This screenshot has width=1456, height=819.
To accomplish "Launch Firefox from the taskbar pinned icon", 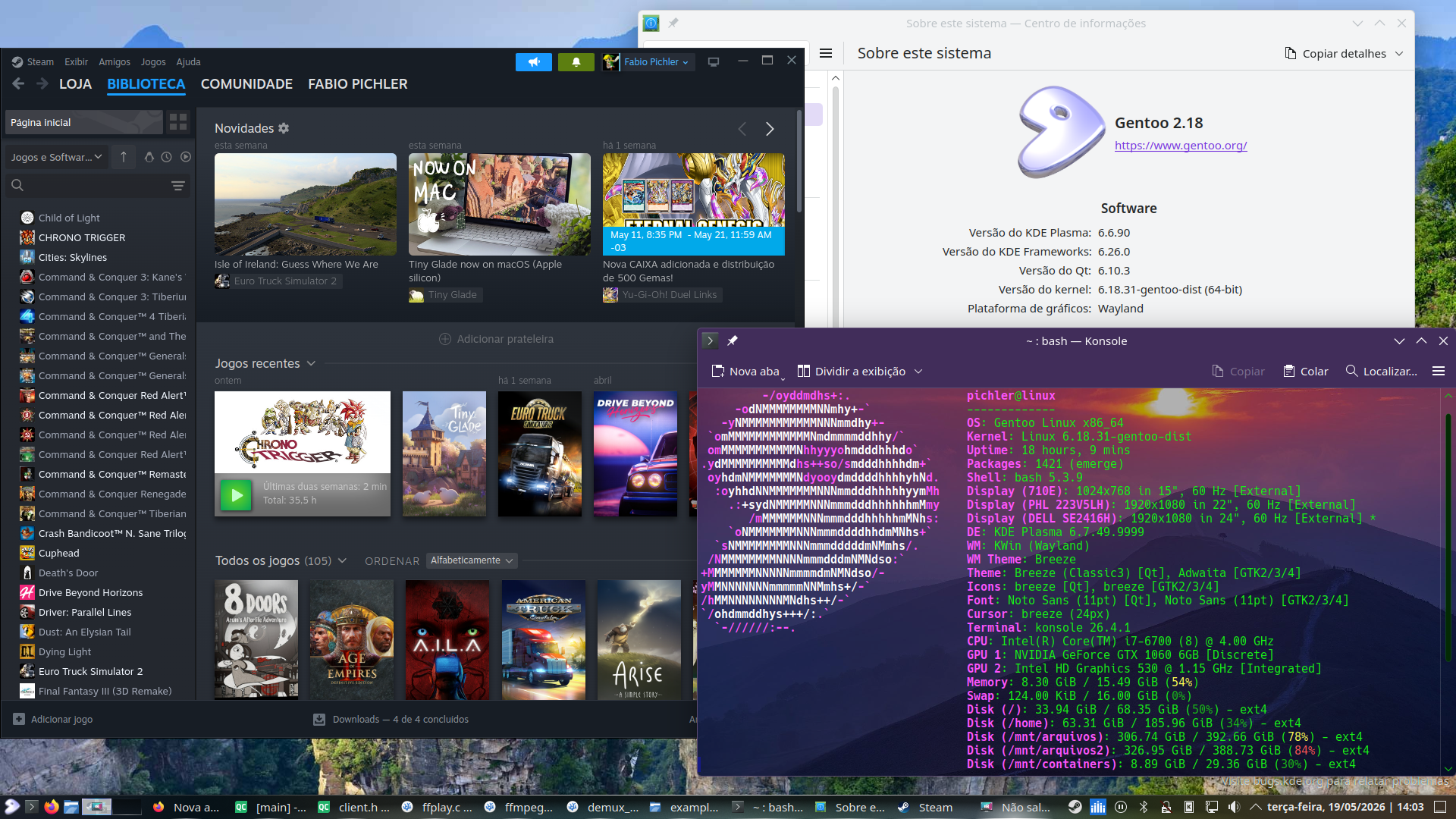I will pyautogui.click(x=52, y=807).
